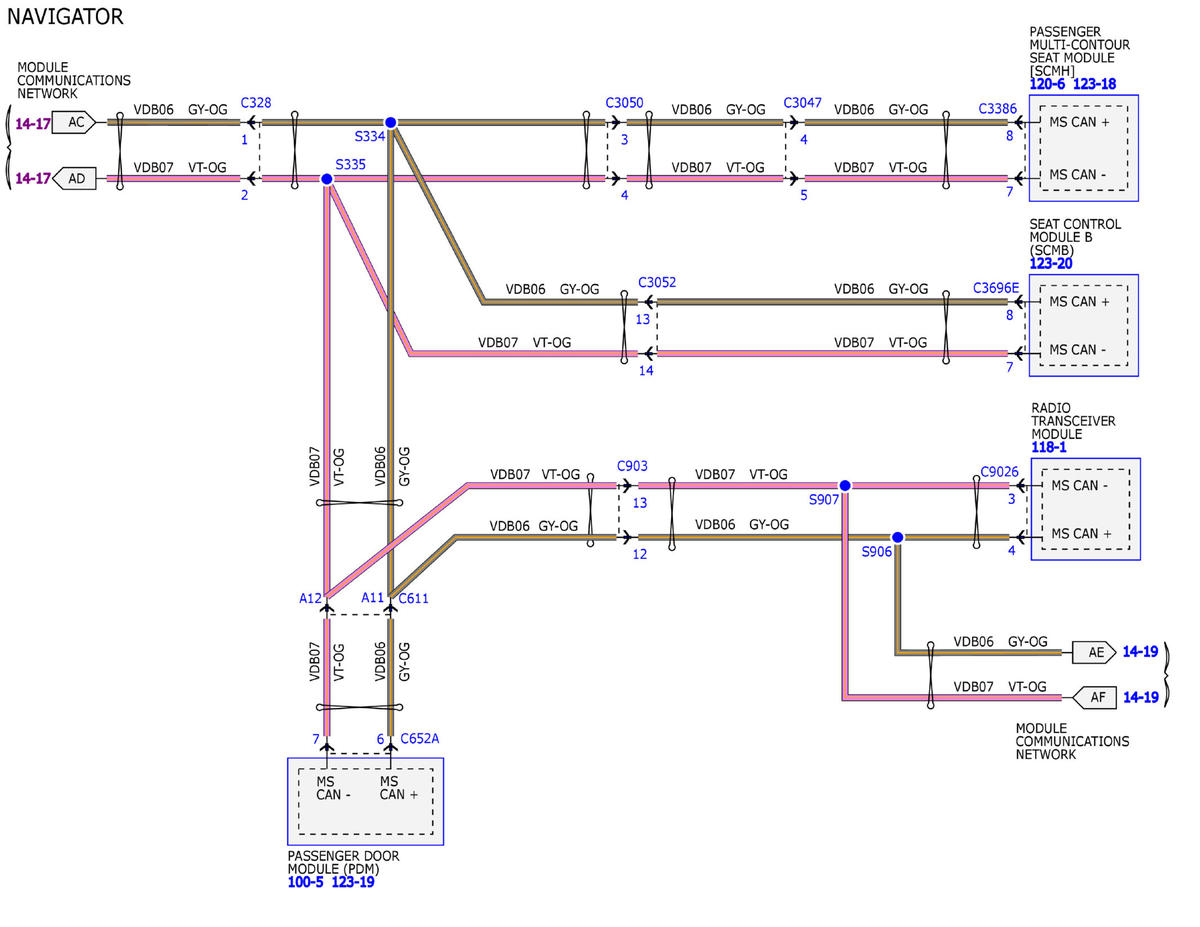Select pin 7 of connector C652A

(x=316, y=739)
